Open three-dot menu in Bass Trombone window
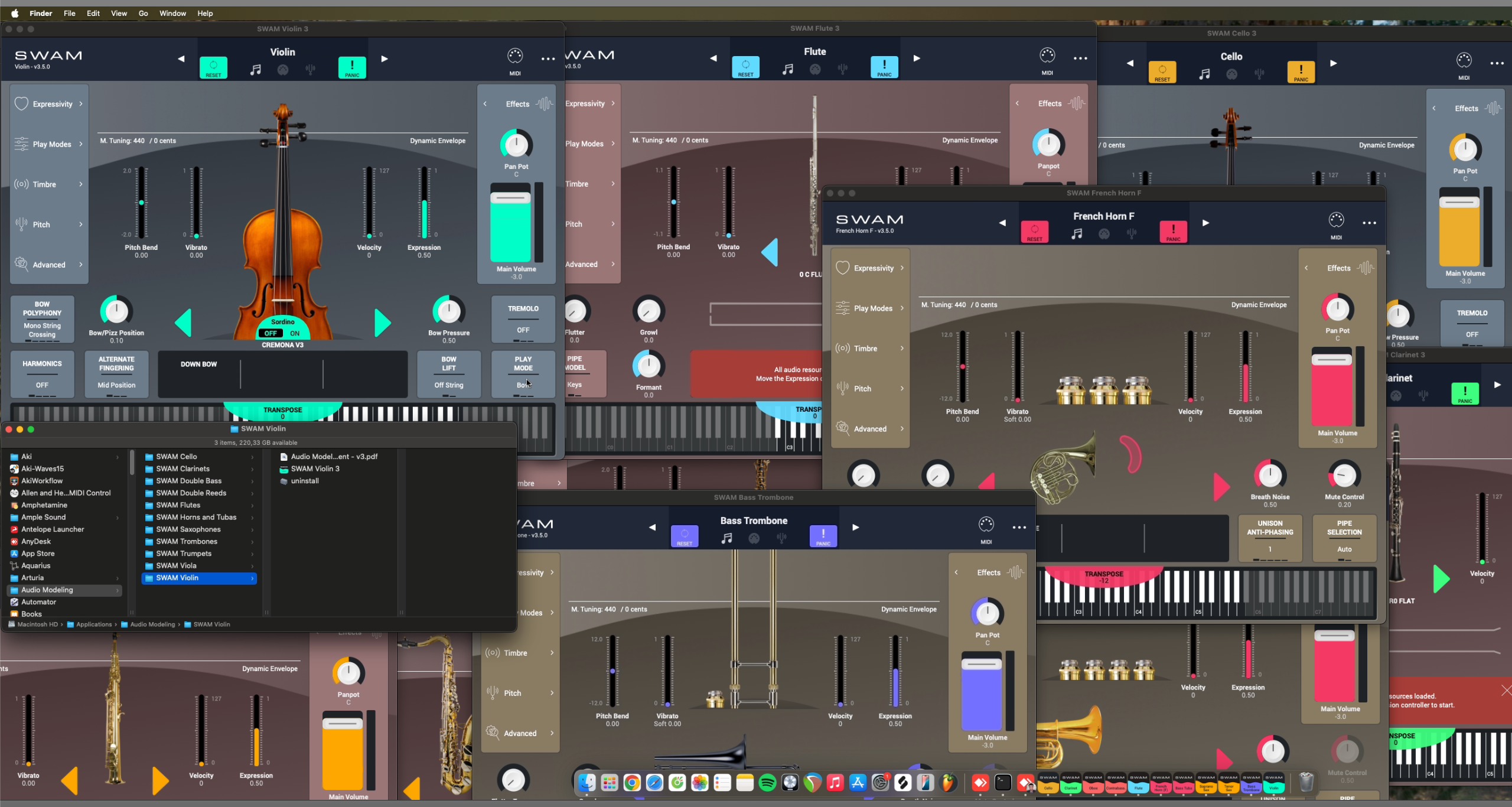This screenshot has width=1512, height=807. (x=1019, y=528)
